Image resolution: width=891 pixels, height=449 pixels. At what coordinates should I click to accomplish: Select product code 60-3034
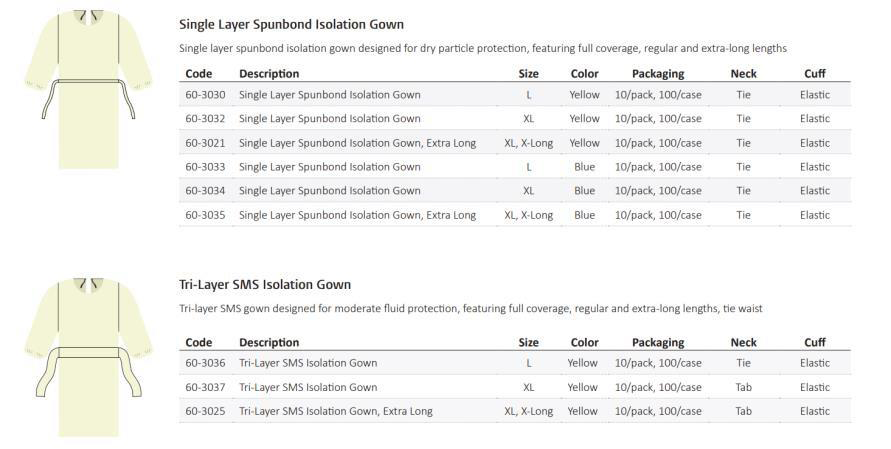205,191
